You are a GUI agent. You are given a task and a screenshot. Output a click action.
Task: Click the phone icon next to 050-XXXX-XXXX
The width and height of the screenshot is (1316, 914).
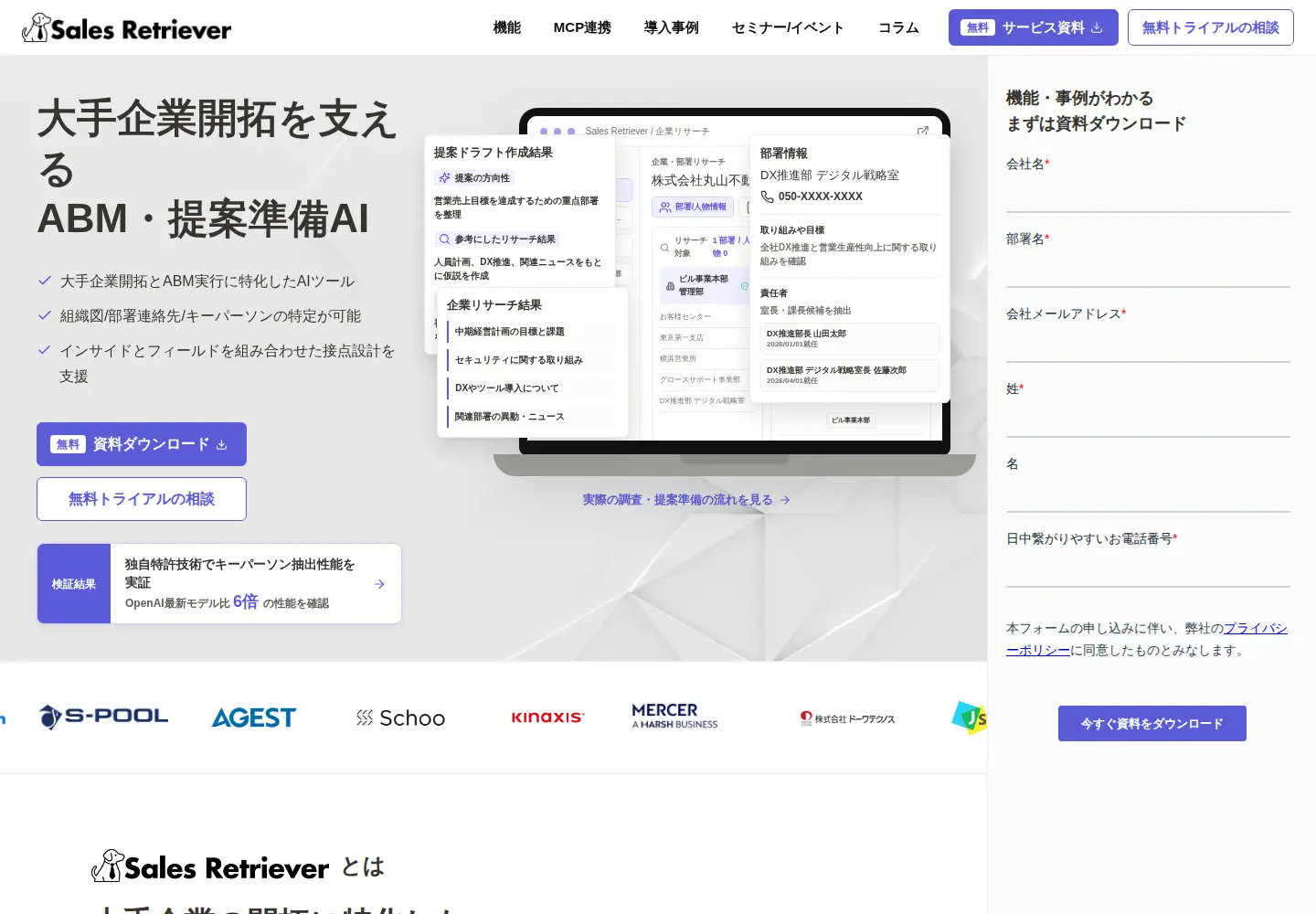767,197
